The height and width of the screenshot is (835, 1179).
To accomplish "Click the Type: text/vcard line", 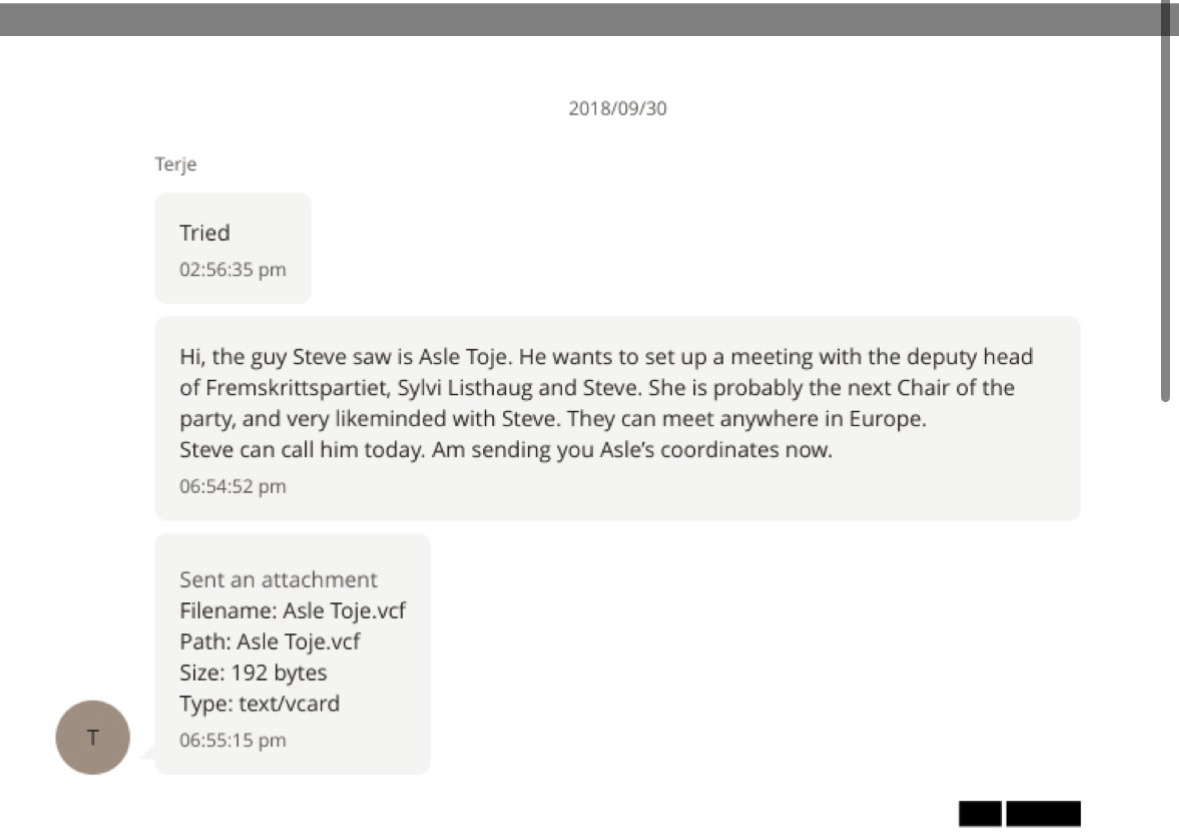I will 259,703.
